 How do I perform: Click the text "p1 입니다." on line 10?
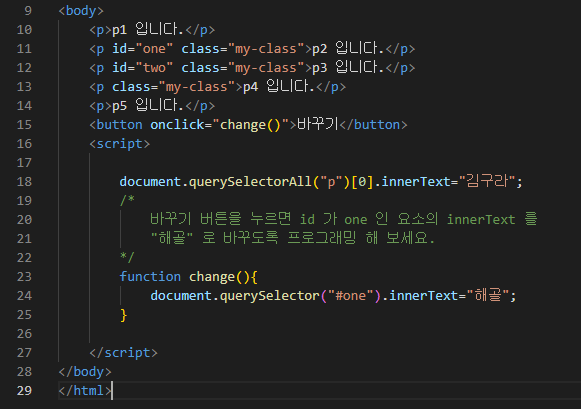147,29
